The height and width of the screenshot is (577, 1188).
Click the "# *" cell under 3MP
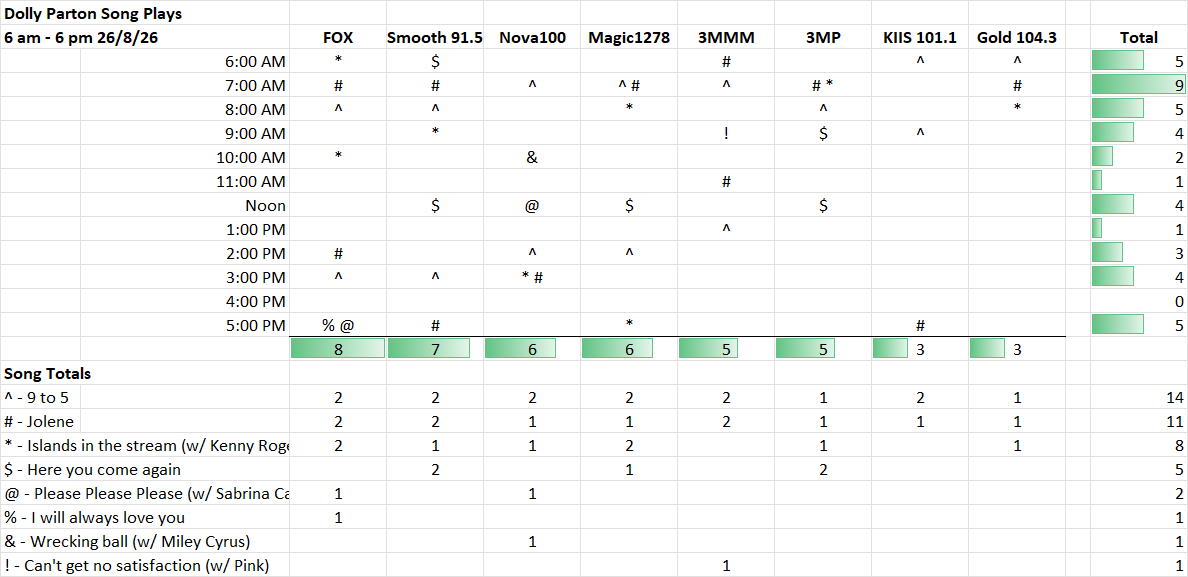(823, 86)
